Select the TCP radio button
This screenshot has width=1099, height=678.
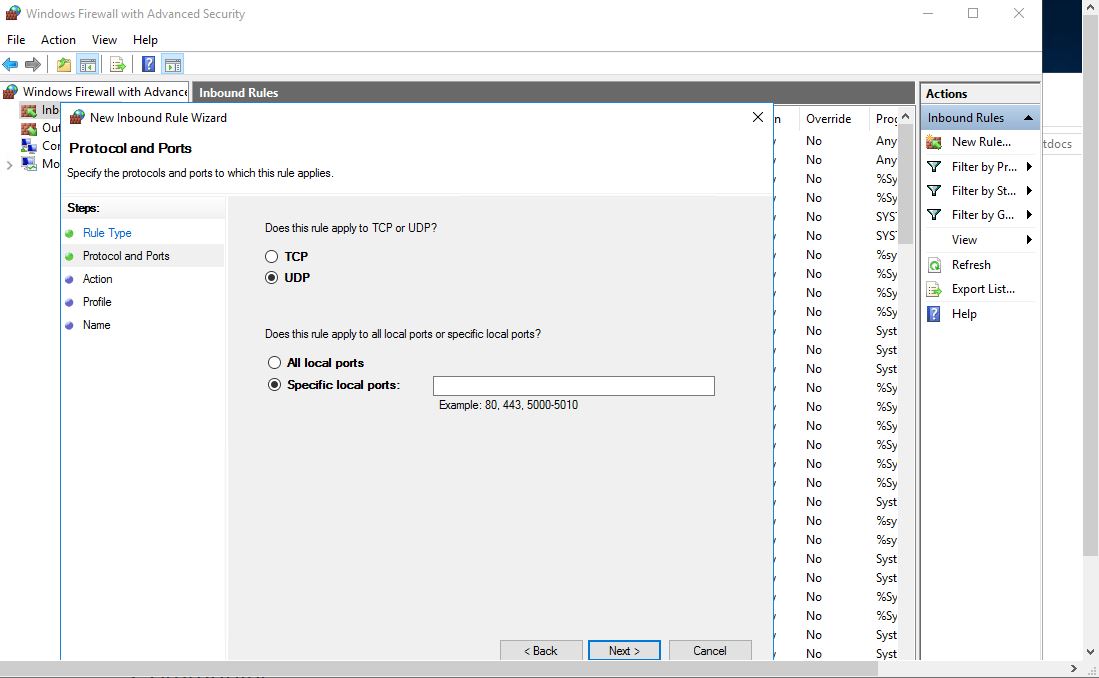[x=272, y=257]
